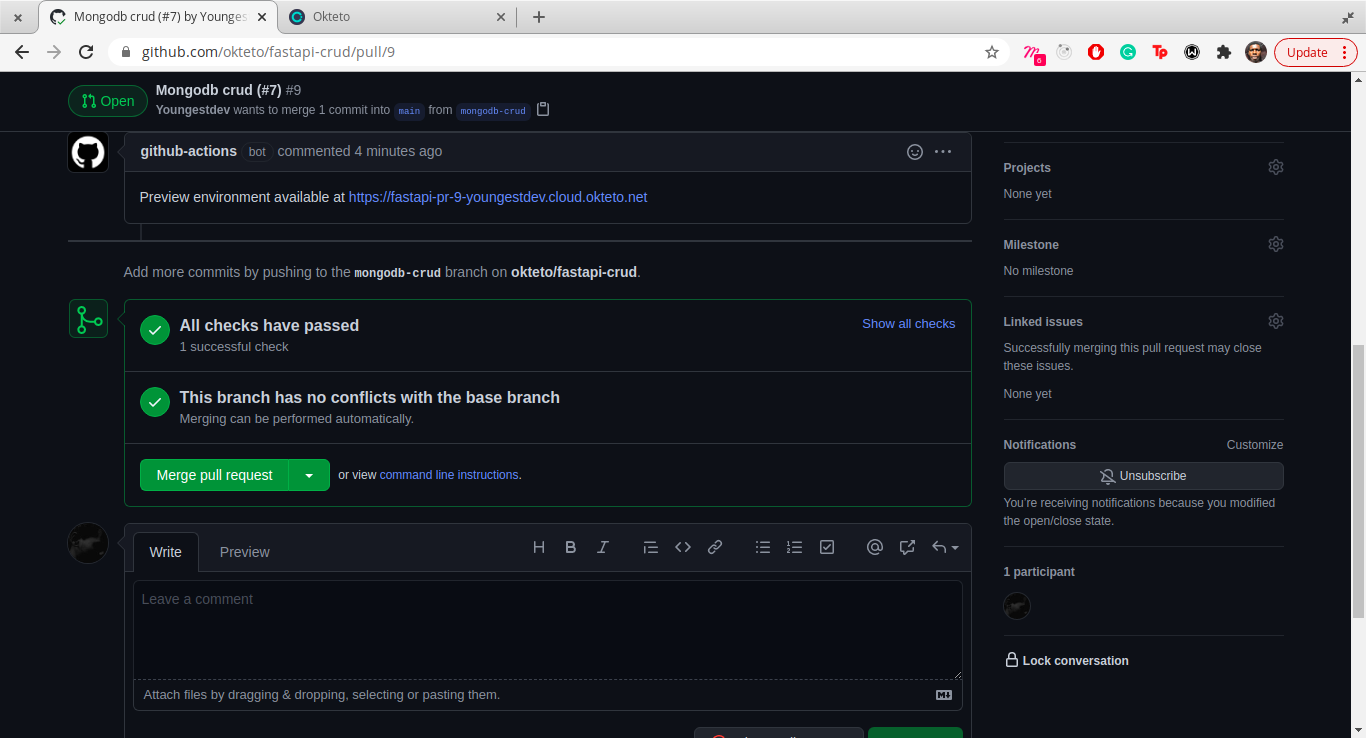Add a reaction with the smiley icon
Image resolution: width=1366 pixels, height=738 pixels.
914,152
